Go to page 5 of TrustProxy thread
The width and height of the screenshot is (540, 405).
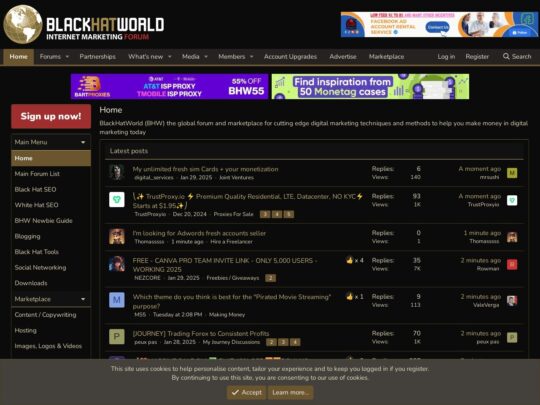289,214
